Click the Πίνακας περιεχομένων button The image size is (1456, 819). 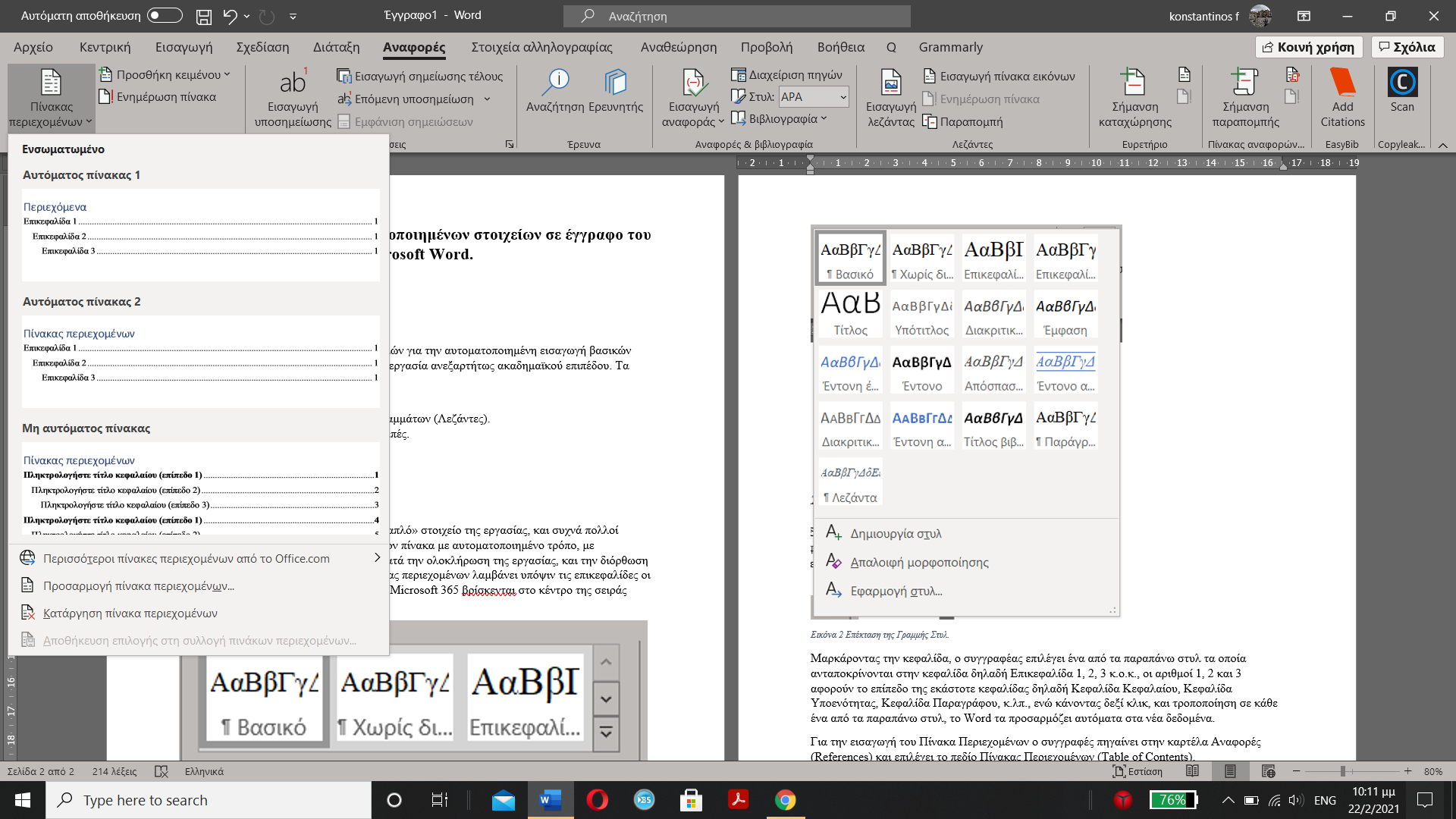coord(51,99)
